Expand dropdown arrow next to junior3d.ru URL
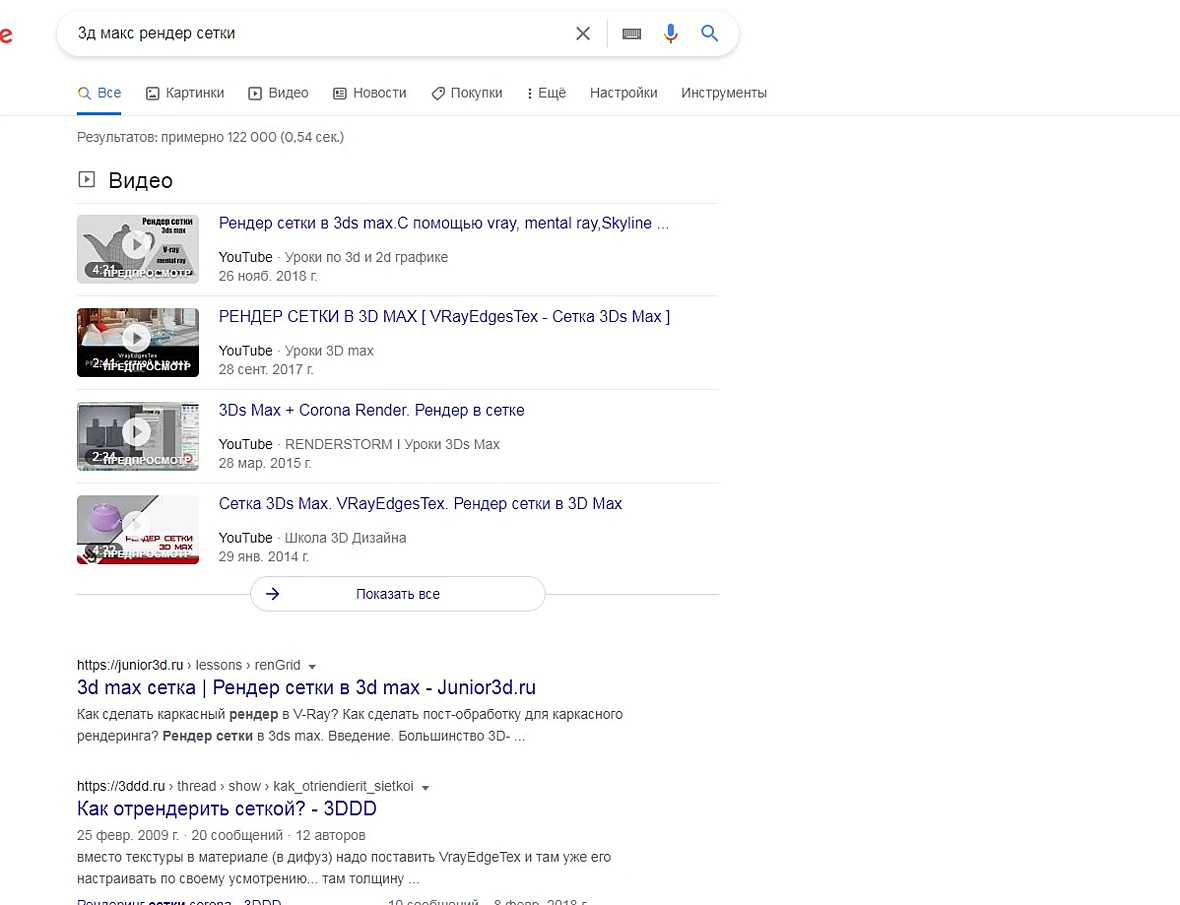This screenshot has width=1180, height=905. [x=312, y=666]
